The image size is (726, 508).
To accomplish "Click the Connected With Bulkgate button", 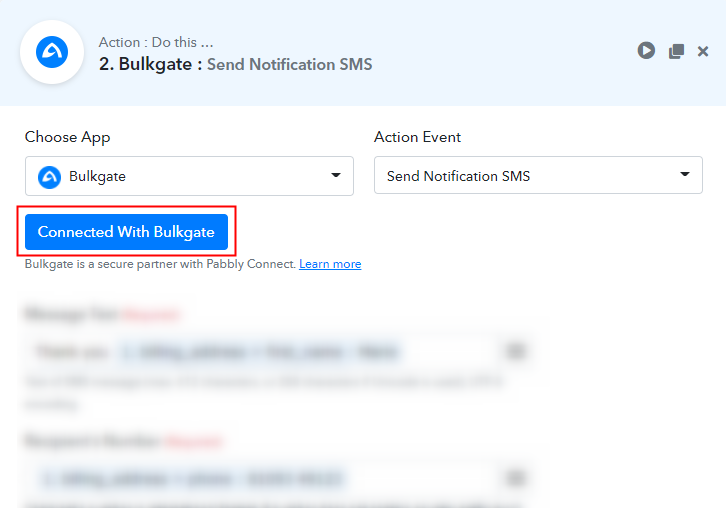I will (x=126, y=232).
